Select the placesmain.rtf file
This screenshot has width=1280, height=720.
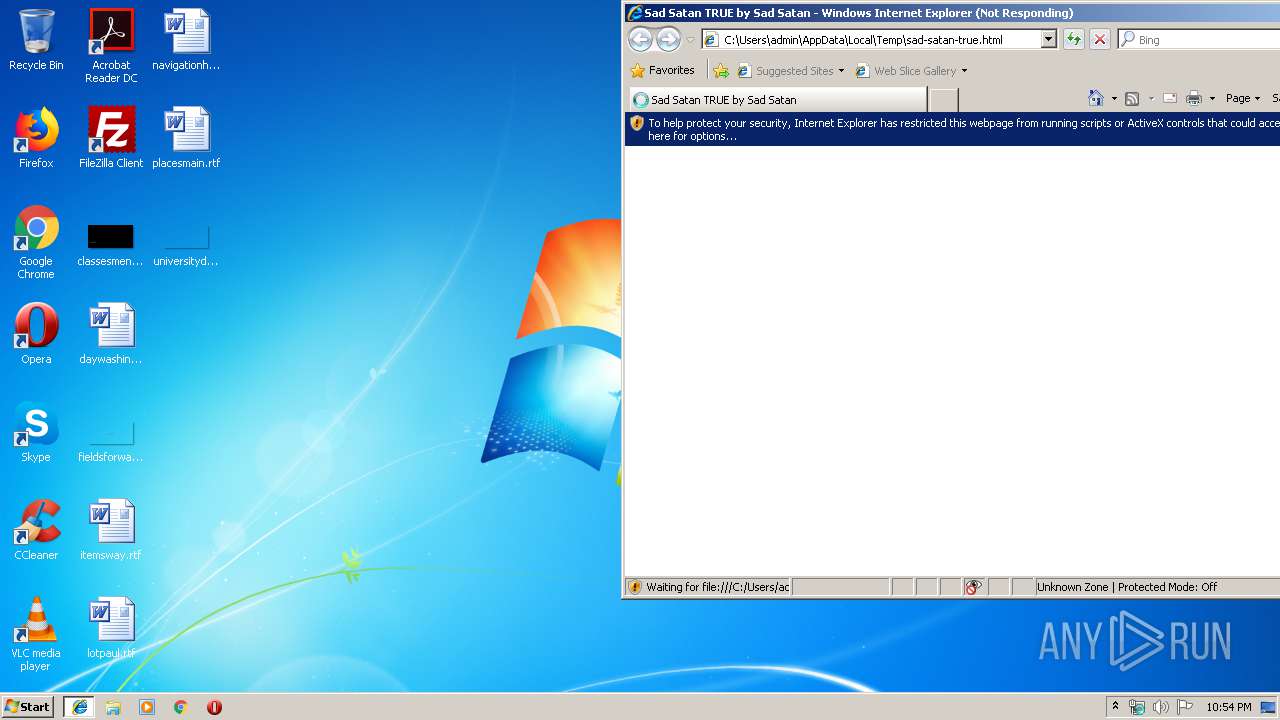186,138
